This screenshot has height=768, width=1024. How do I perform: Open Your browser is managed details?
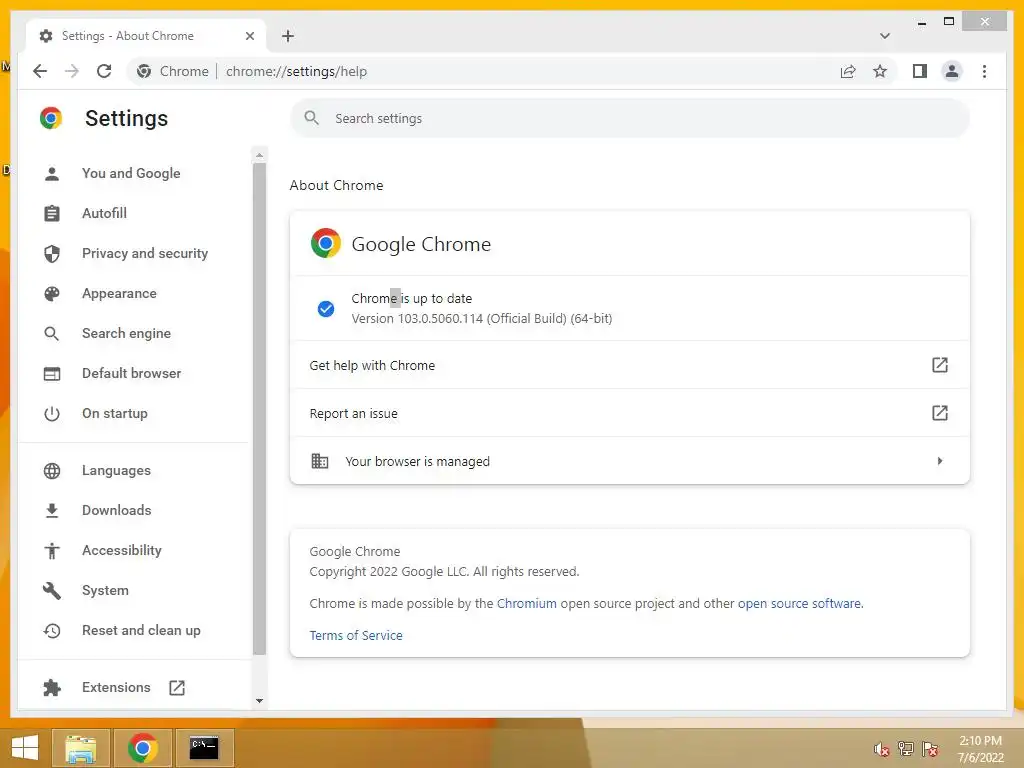[x=630, y=461]
